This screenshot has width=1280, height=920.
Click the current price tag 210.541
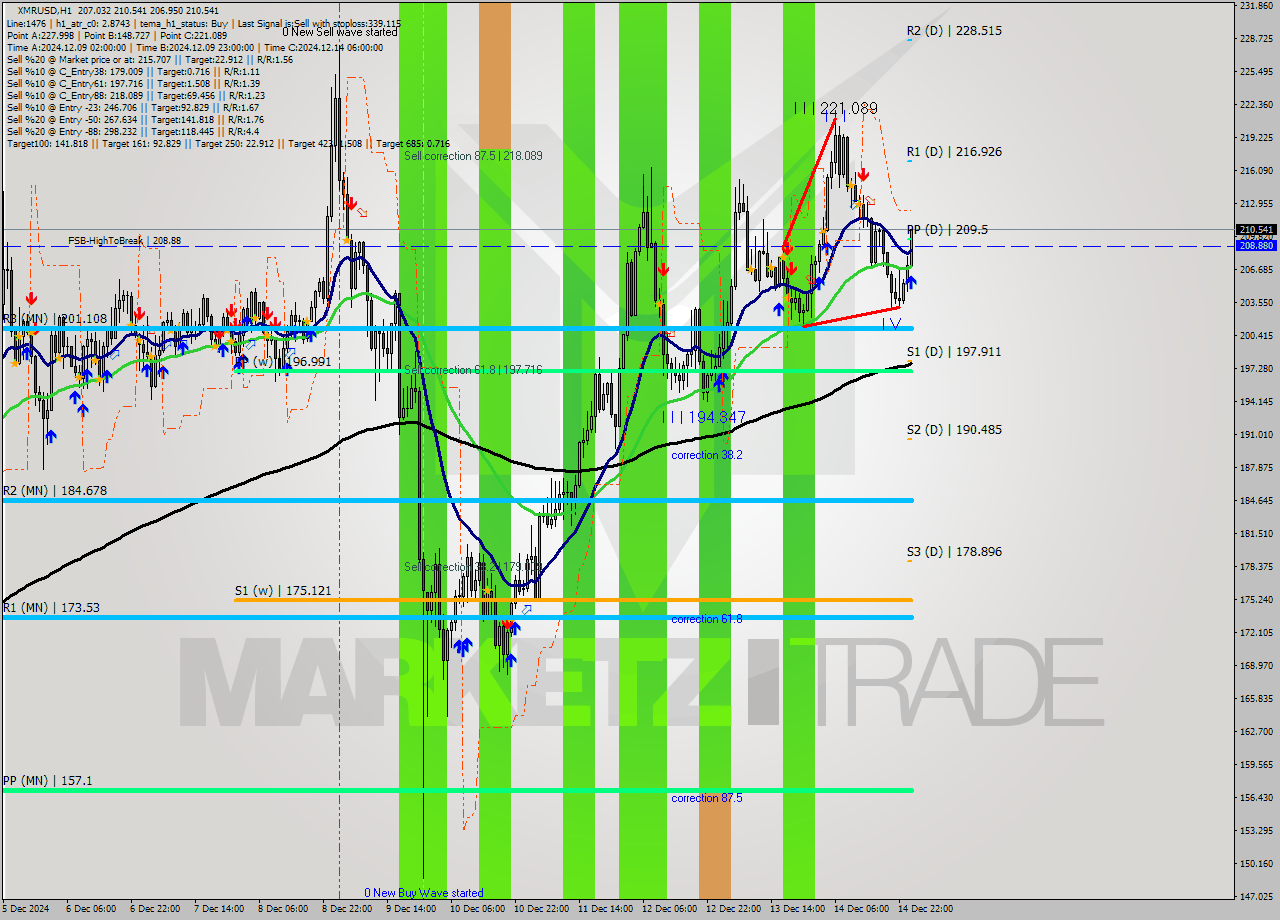(x=1256, y=229)
